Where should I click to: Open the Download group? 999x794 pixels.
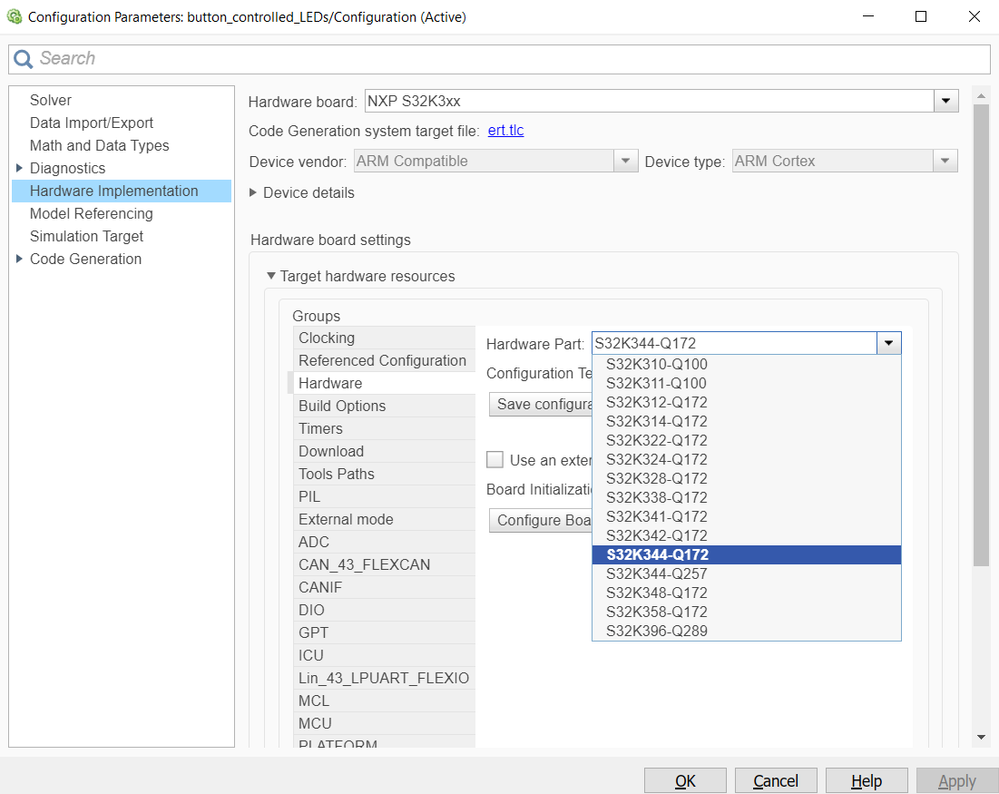click(384, 451)
